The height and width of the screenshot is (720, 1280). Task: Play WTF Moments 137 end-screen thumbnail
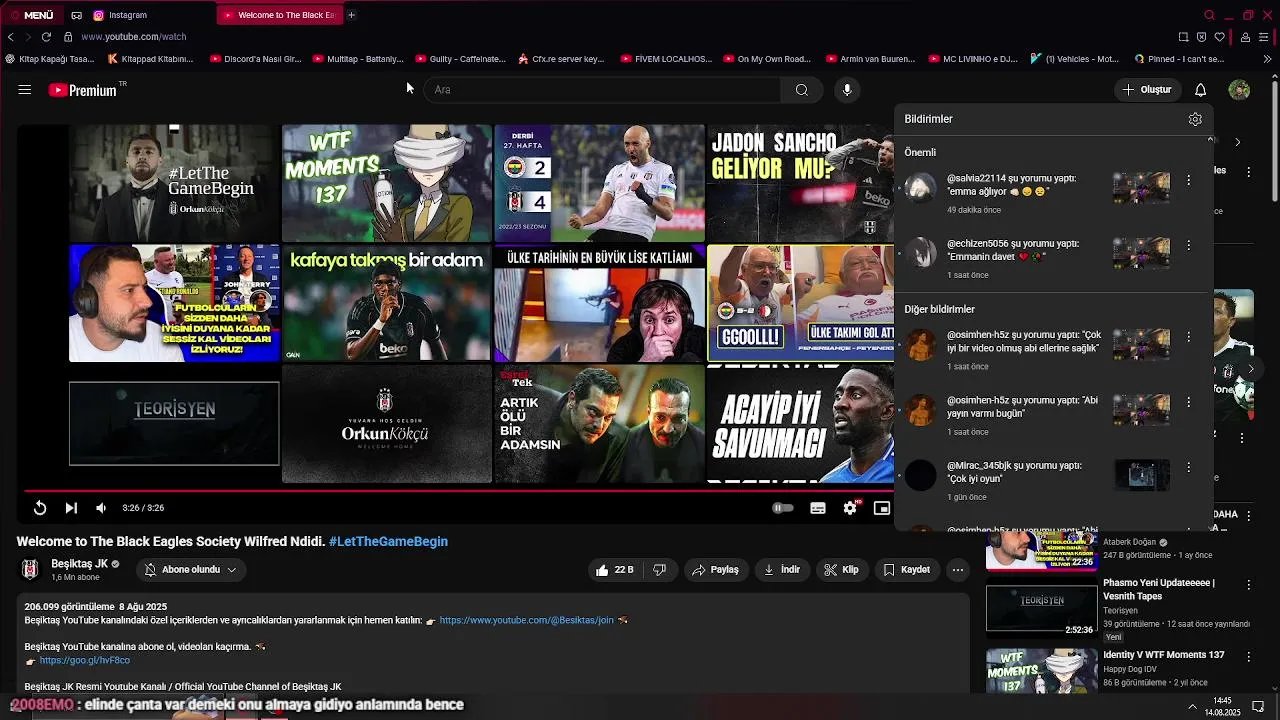tap(387, 183)
